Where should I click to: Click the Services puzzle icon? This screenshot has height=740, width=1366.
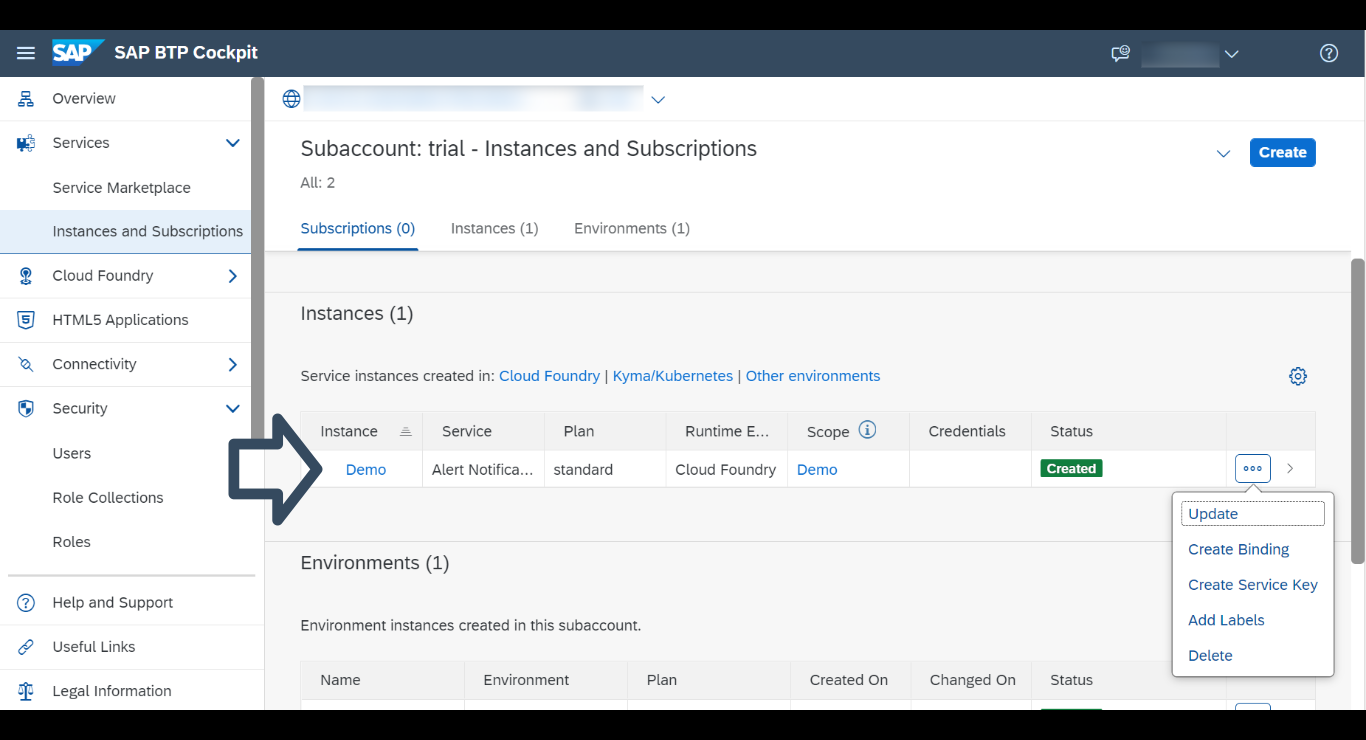26,143
